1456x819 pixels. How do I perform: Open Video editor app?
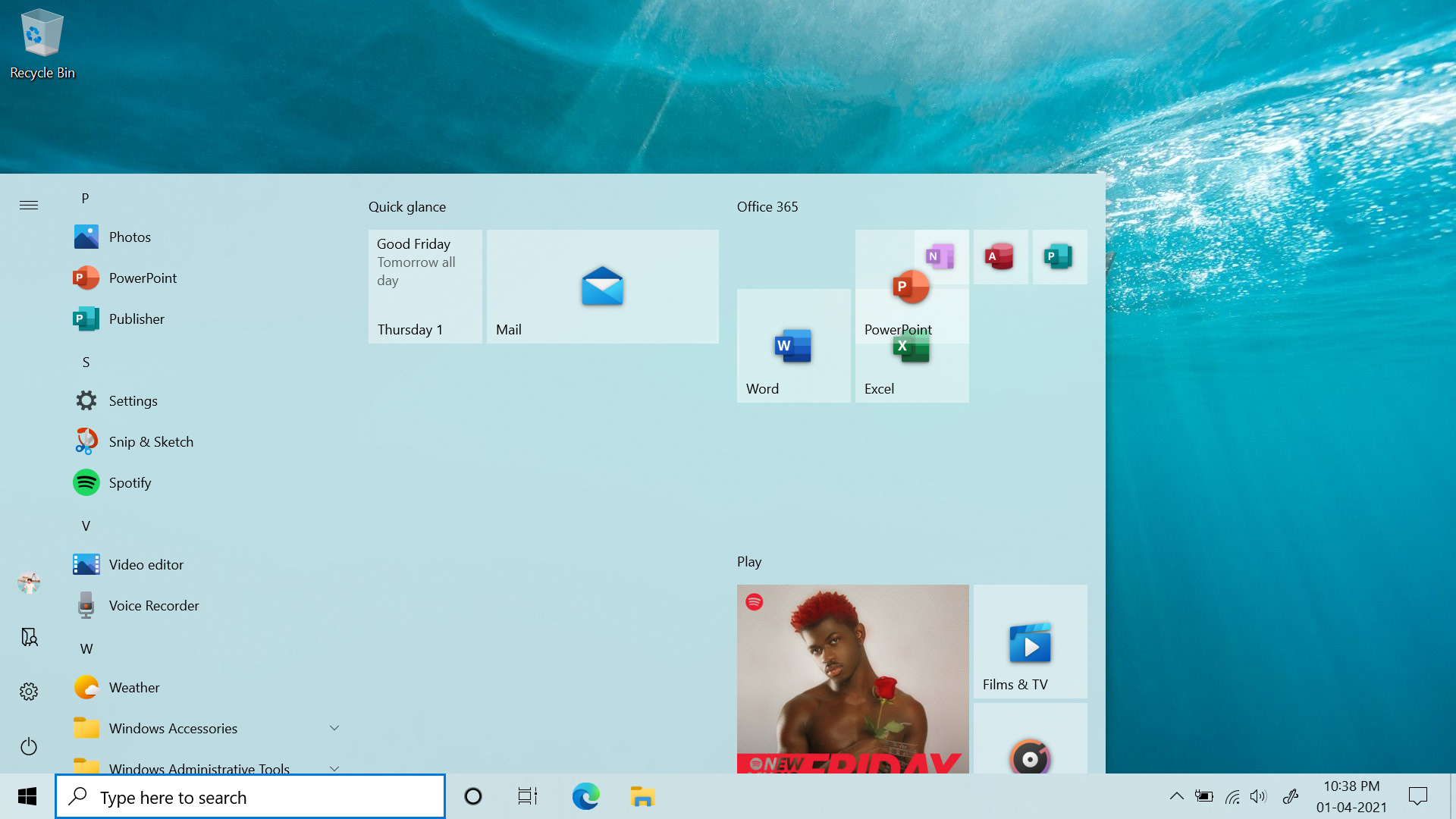coord(205,565)
